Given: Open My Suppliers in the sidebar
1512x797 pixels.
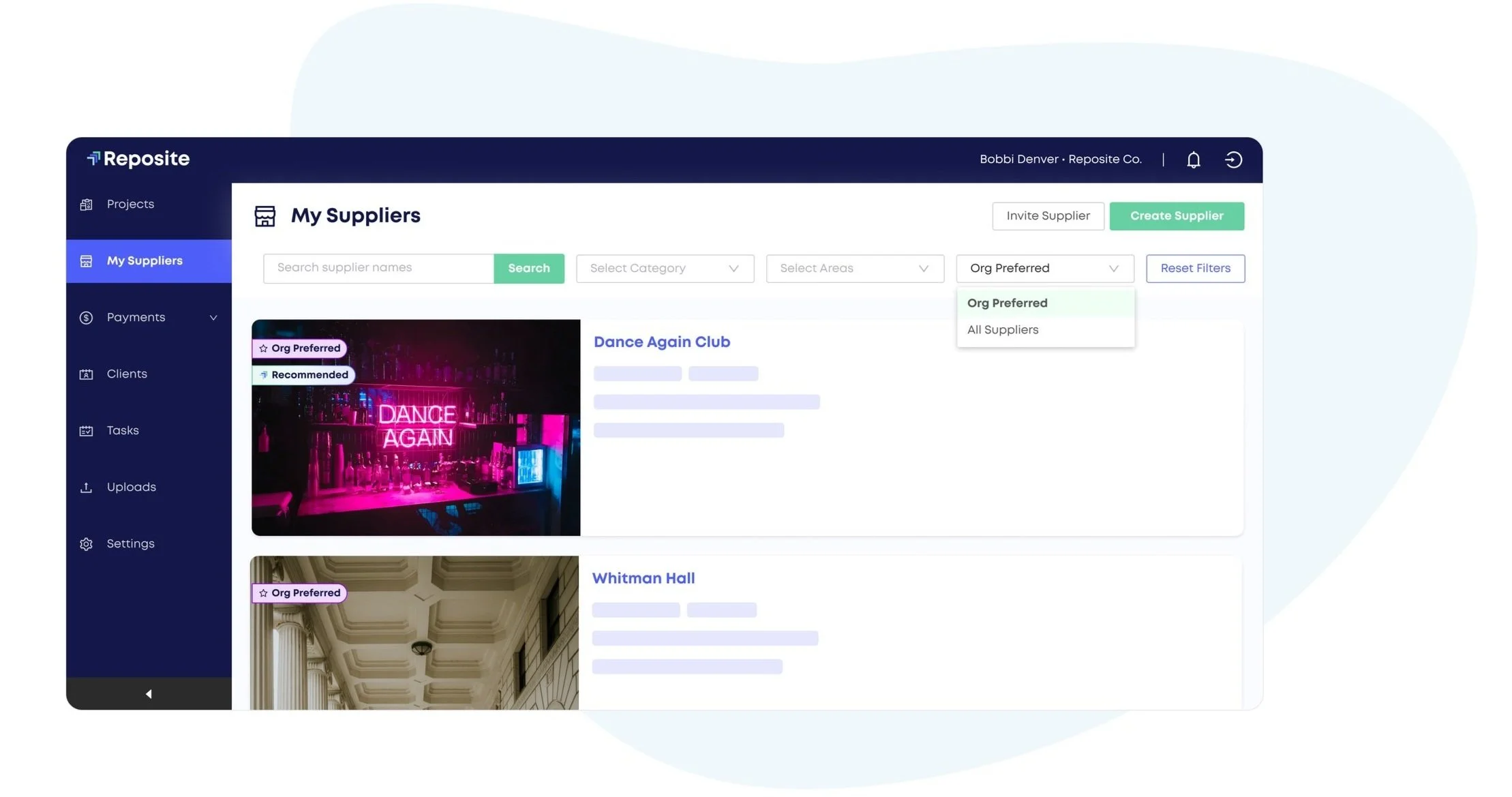Looking at the screenshot, I should [145, 261].
